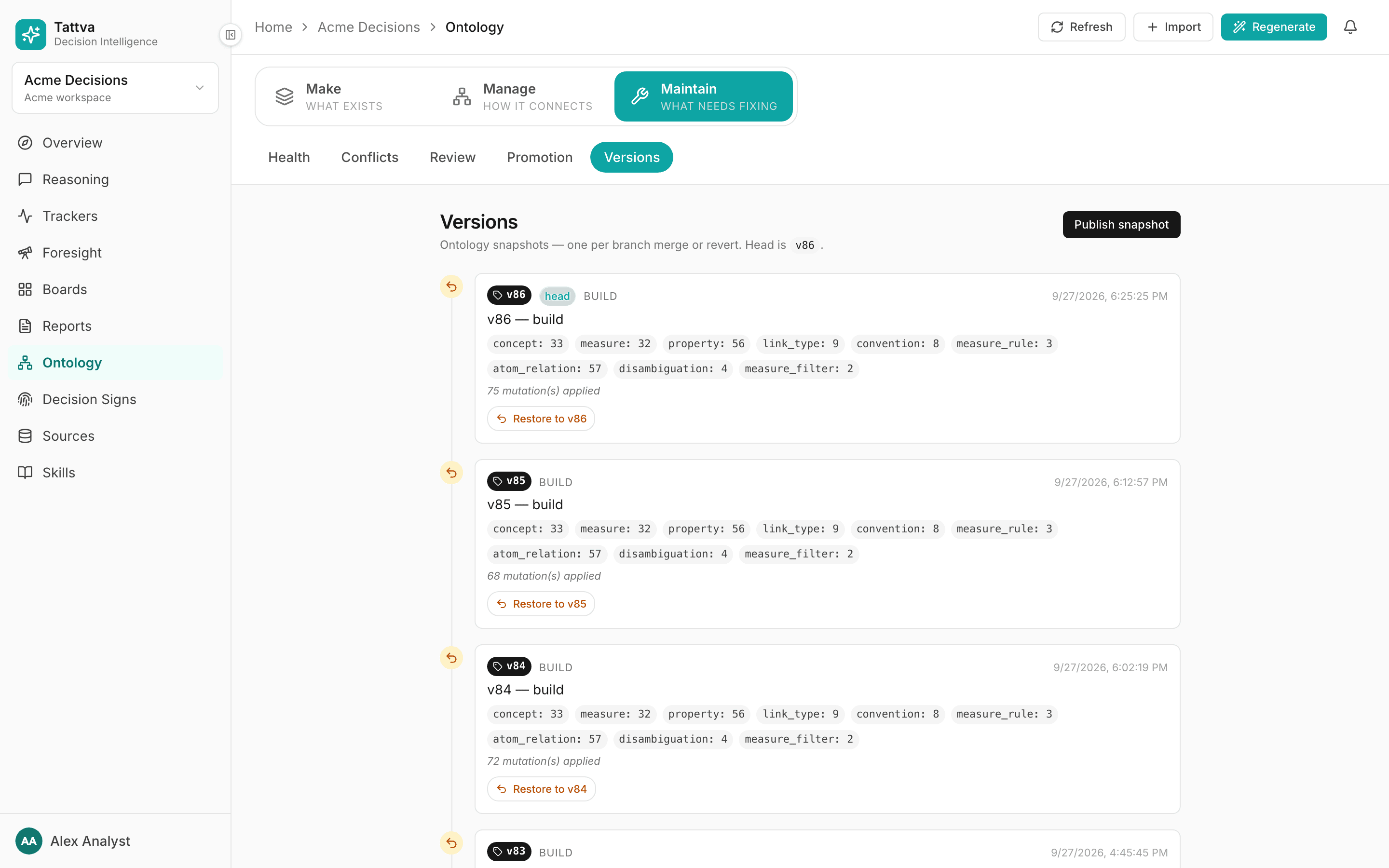This screenshot has height=868, width=1389.
Task: Go to Home breadcrumb link
Action: (273, 27)
